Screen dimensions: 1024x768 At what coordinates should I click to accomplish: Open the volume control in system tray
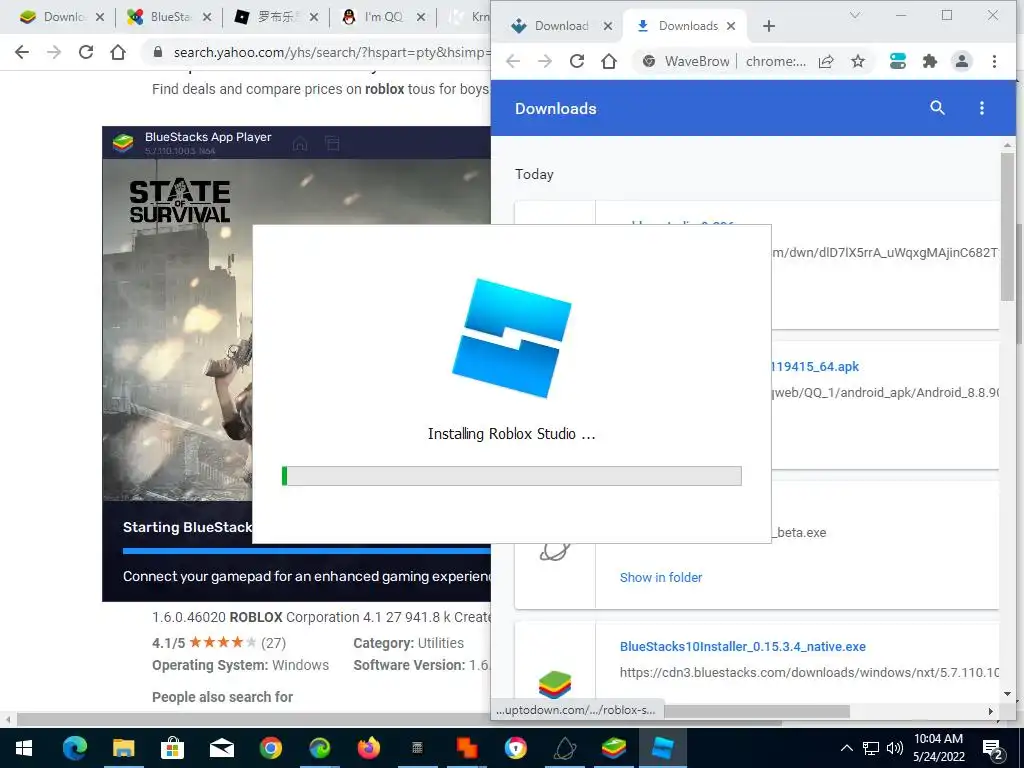(895, 748)
